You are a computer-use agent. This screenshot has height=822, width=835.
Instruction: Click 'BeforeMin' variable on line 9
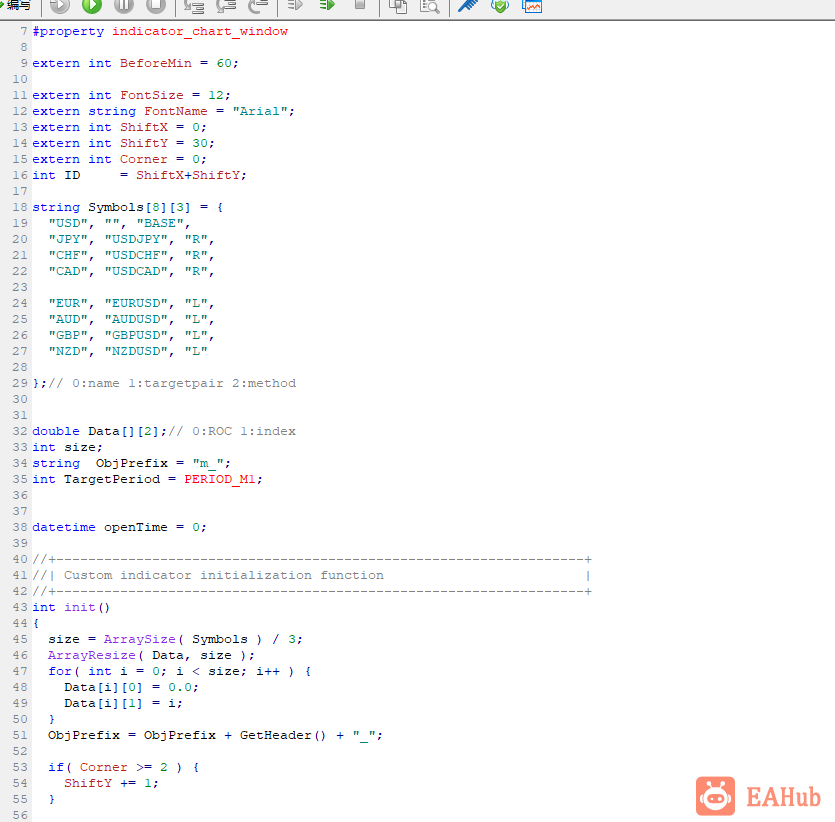[155, 63]
